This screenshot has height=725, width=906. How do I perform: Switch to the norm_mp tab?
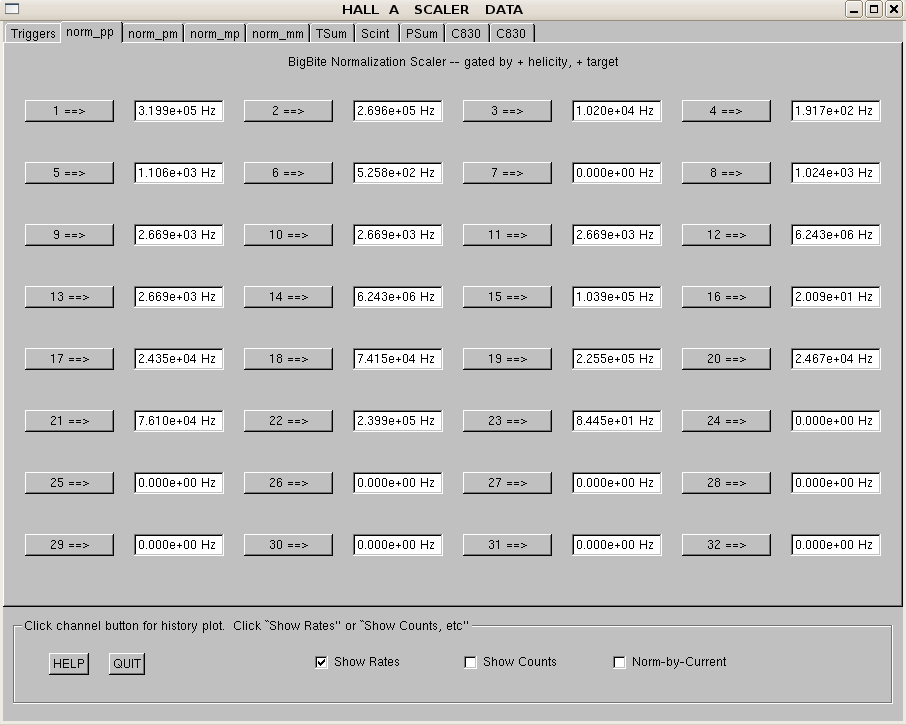coord(215,34)
